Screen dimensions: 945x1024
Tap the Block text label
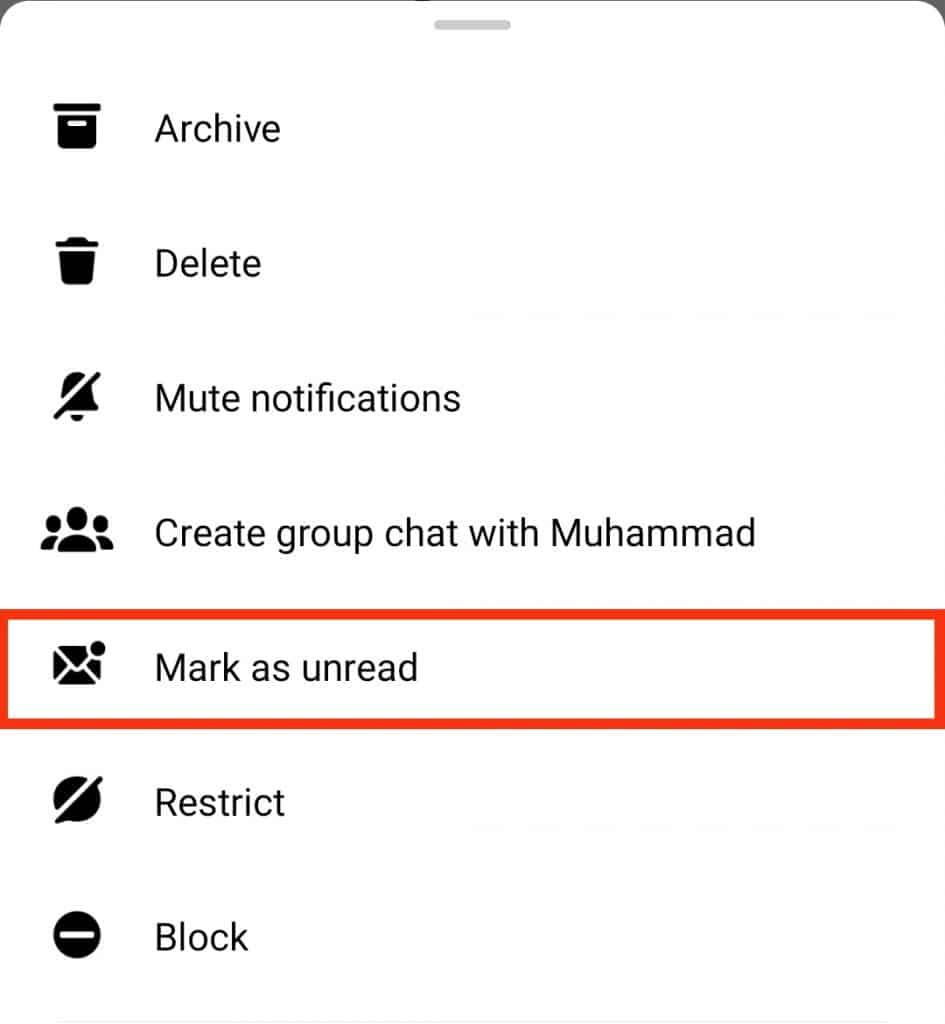(200, 936)
